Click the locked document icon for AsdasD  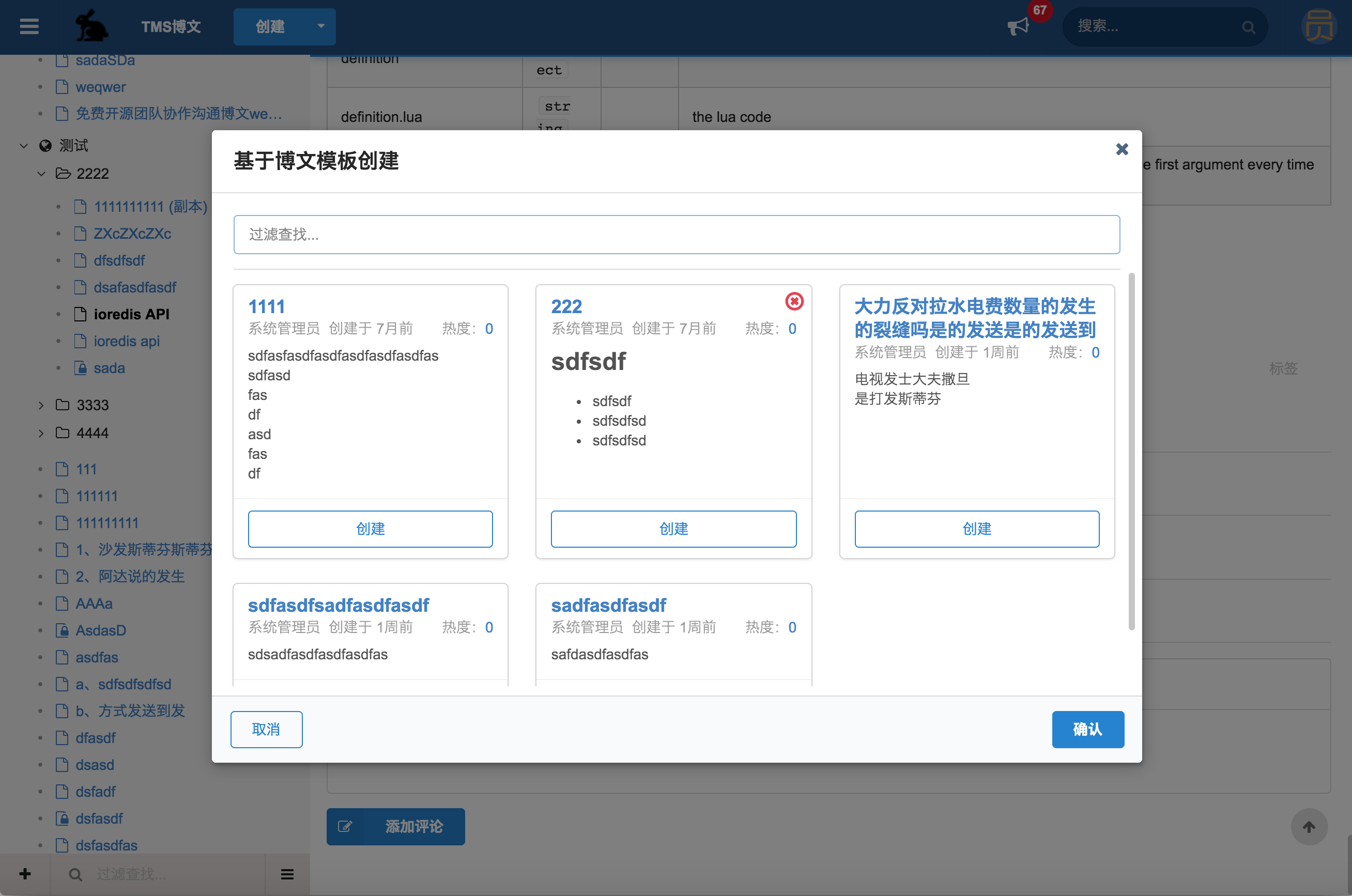[x=63, y=630]
